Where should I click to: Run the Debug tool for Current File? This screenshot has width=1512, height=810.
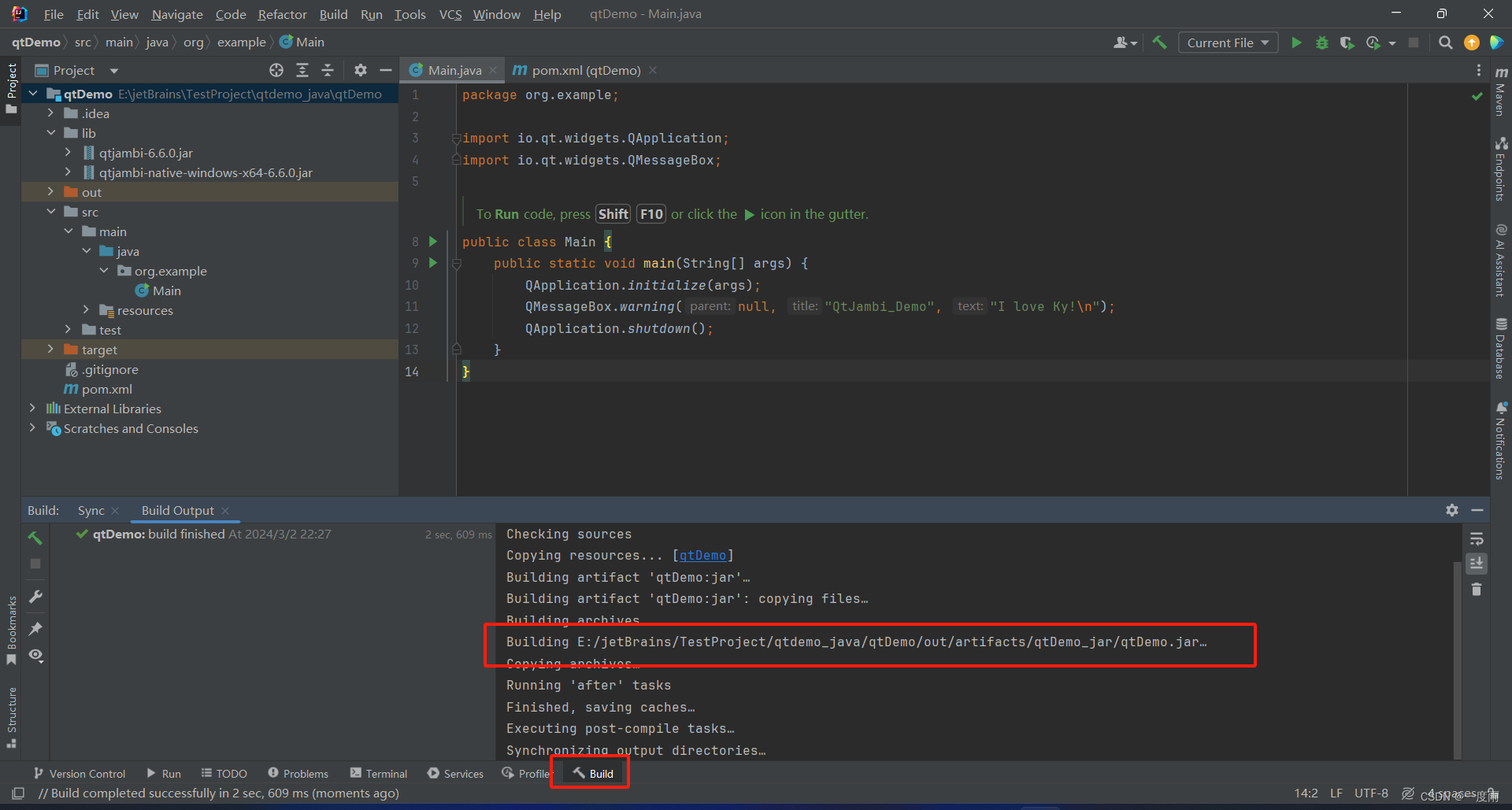point(1322,43)
